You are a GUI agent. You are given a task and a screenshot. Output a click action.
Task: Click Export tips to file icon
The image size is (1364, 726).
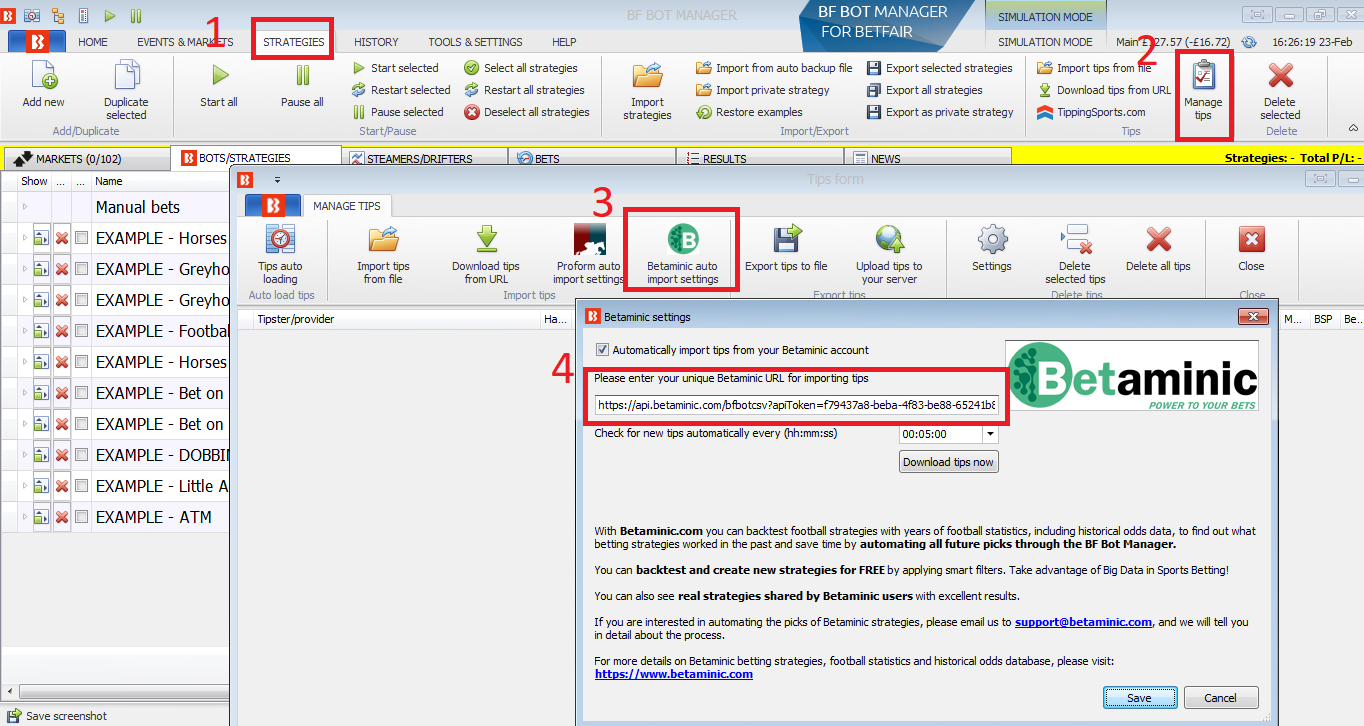pos(786,240)
